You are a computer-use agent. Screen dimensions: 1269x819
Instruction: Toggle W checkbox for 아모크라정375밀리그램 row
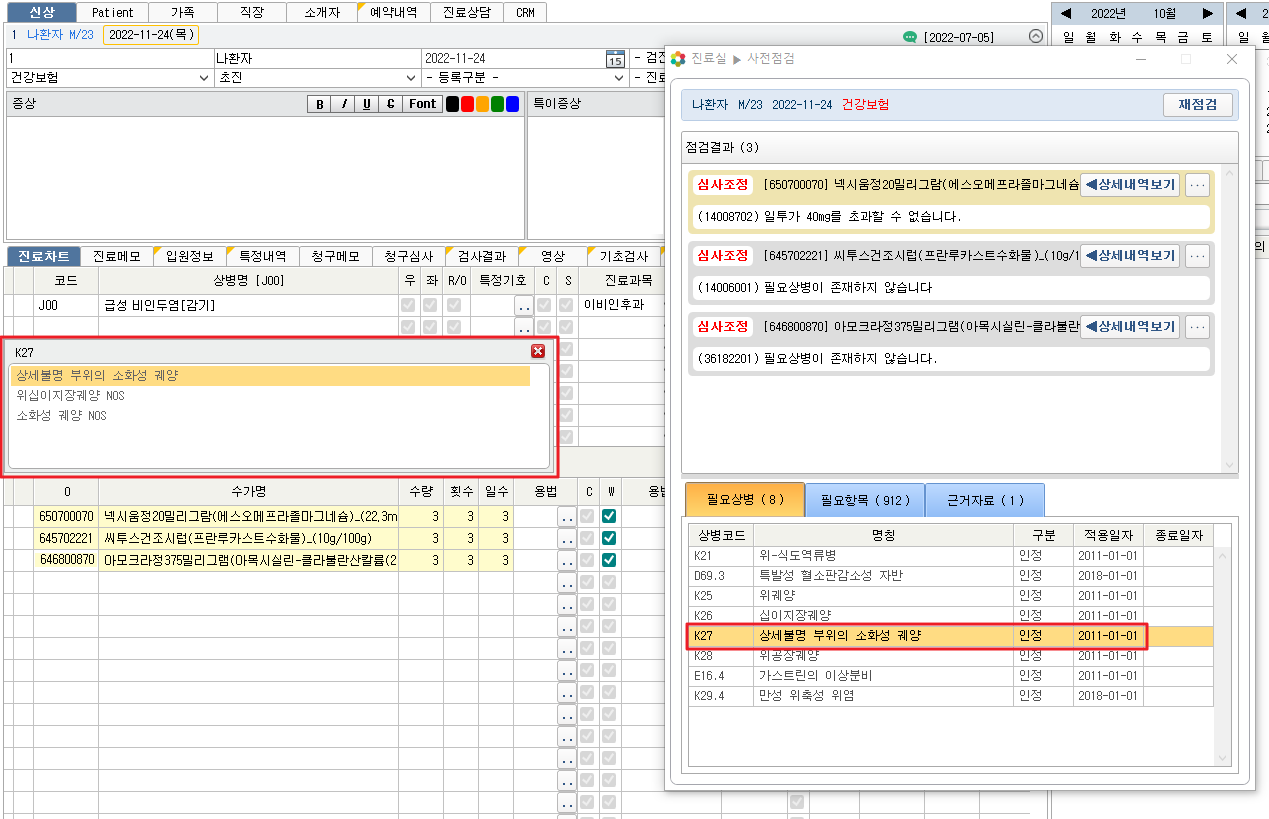pos(608,560)
